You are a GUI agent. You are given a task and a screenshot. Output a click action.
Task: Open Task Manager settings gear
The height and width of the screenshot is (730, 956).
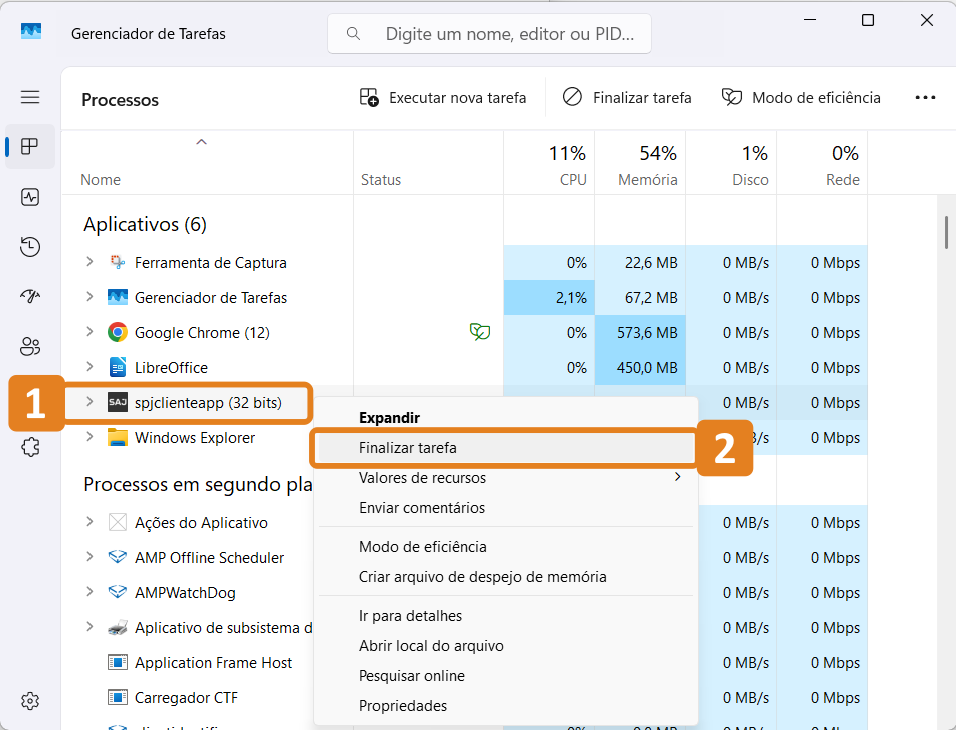point(30,700)
